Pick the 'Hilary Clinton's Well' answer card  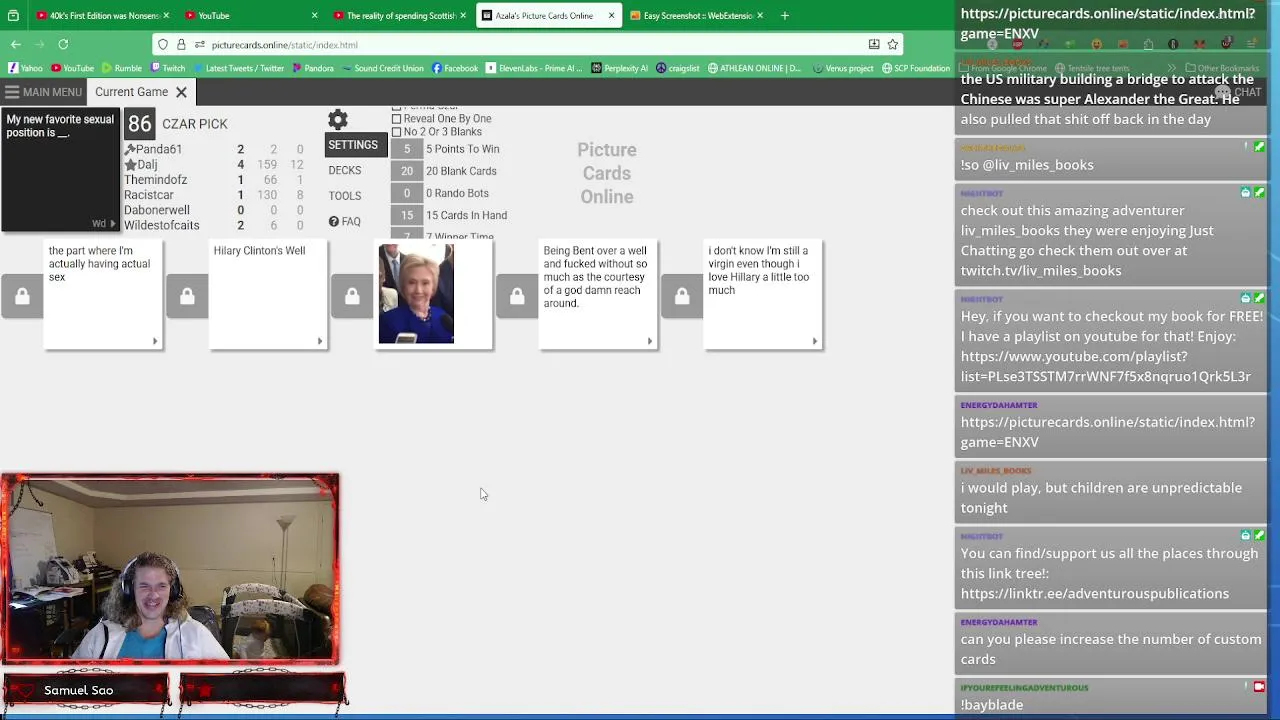pyautogui.click(x=268, y=295)
